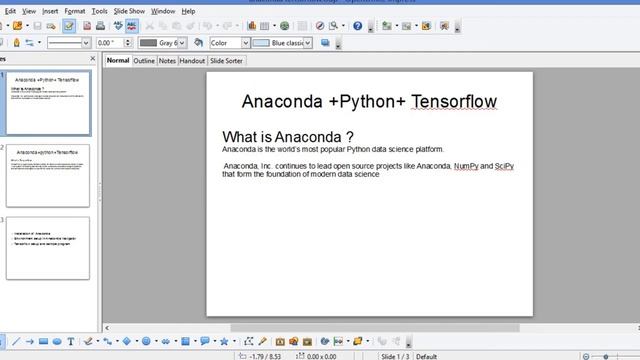
Task: Select the Connector tool
Action: [x=107, y=341]
